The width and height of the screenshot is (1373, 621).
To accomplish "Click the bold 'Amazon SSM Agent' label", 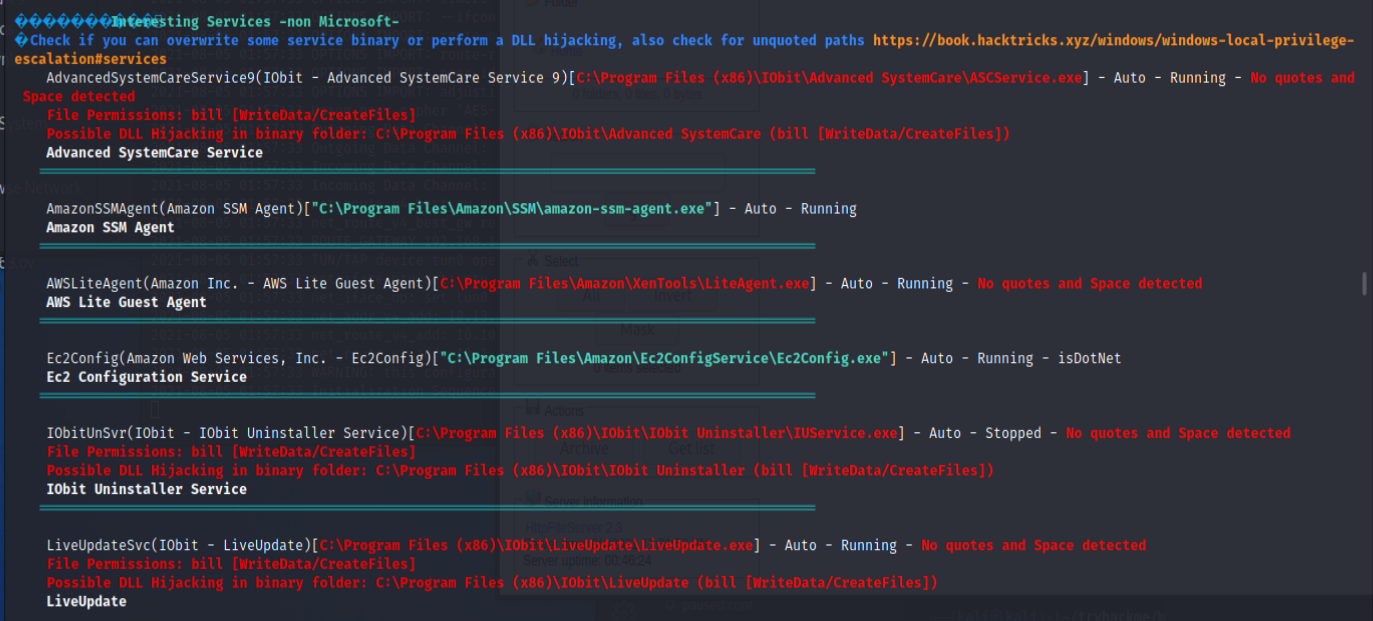I will pos(110,228).
